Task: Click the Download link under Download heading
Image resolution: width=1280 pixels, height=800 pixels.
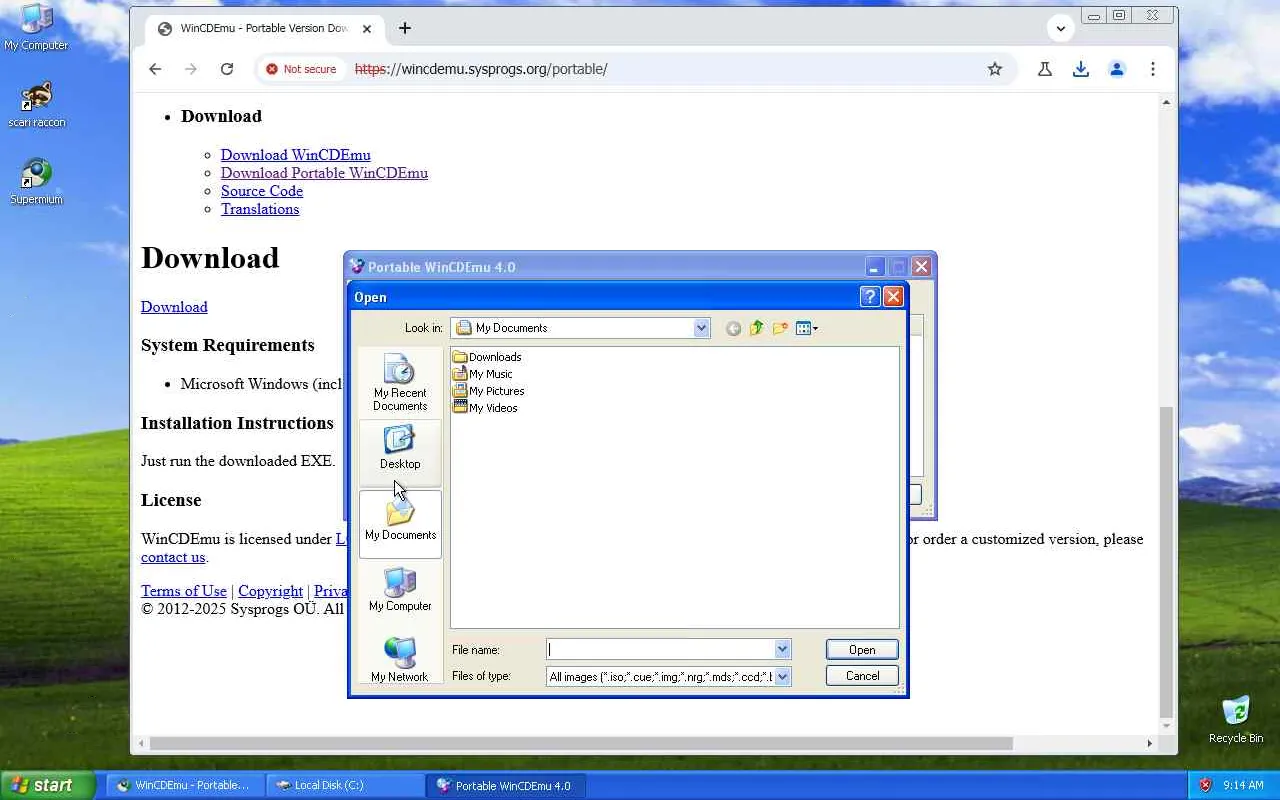Action: [174, 307]
